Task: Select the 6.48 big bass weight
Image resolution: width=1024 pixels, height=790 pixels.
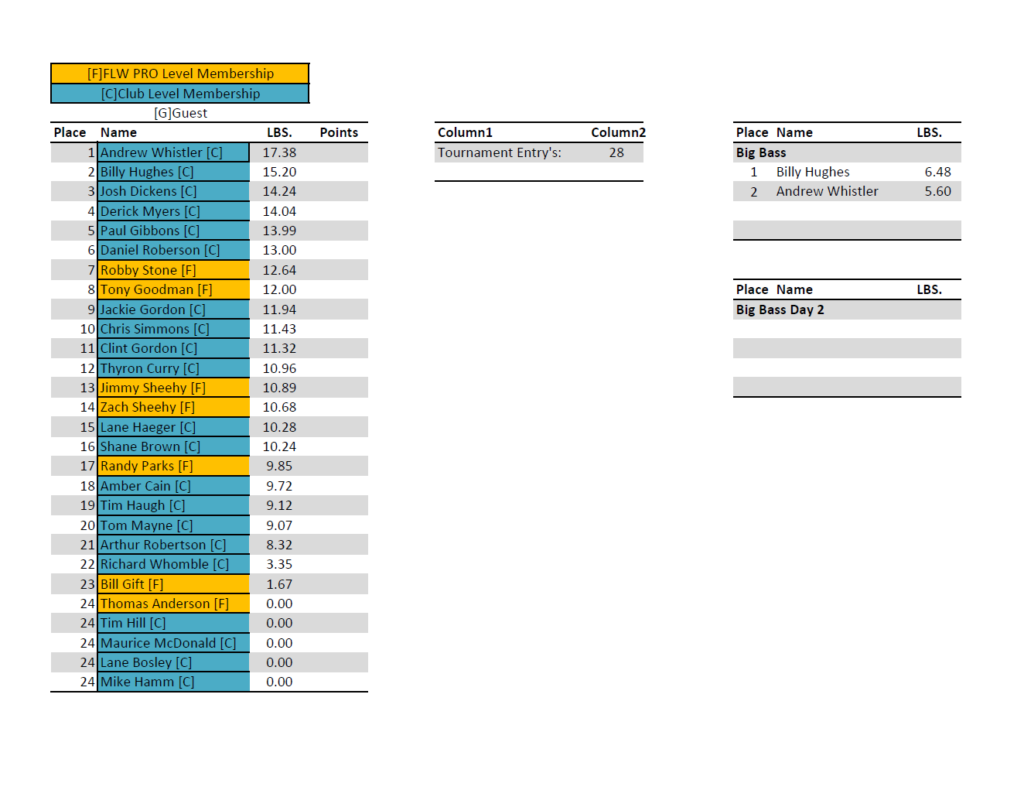Action: [x=937, y=172]
